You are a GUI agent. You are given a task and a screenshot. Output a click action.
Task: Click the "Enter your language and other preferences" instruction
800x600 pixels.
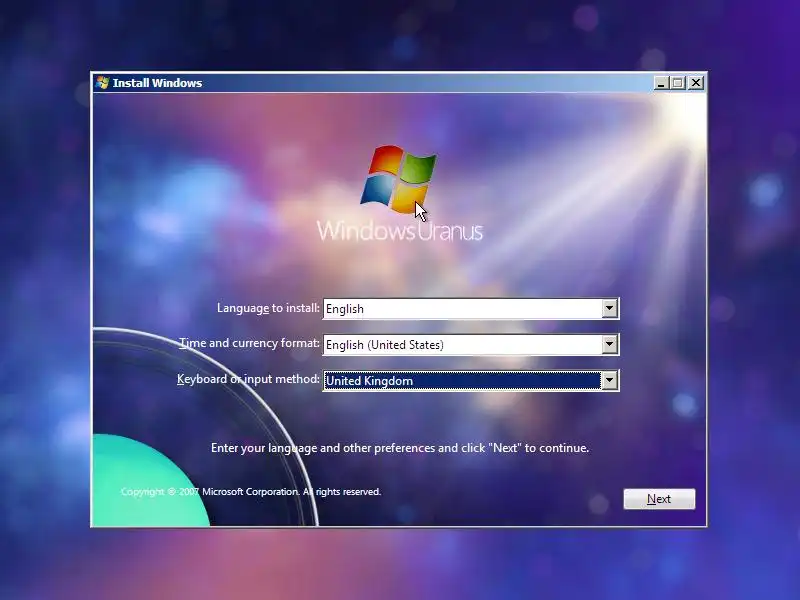(x=400, y=448)
